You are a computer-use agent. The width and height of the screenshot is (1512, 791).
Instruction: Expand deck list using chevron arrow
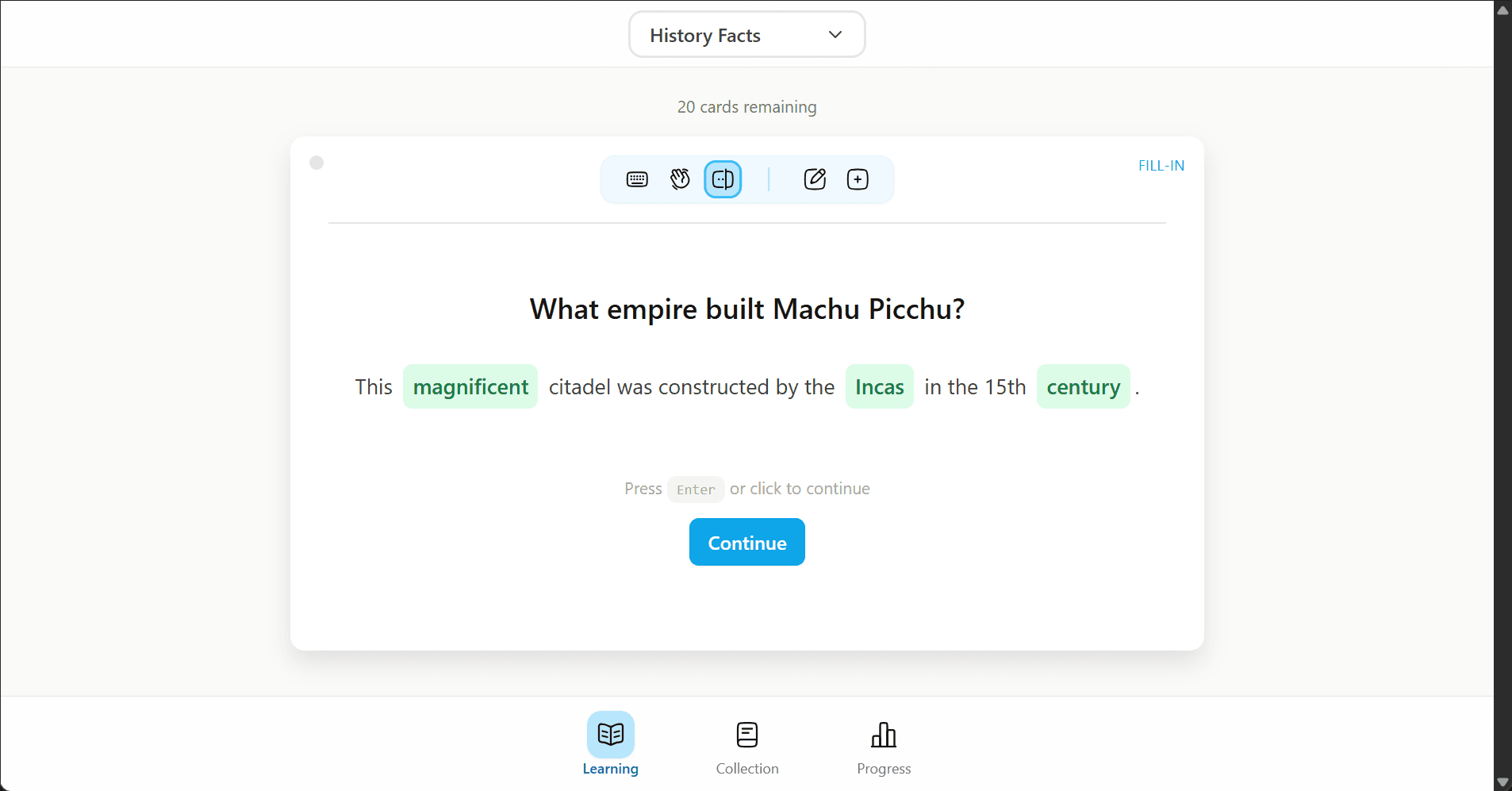[835, 35]
